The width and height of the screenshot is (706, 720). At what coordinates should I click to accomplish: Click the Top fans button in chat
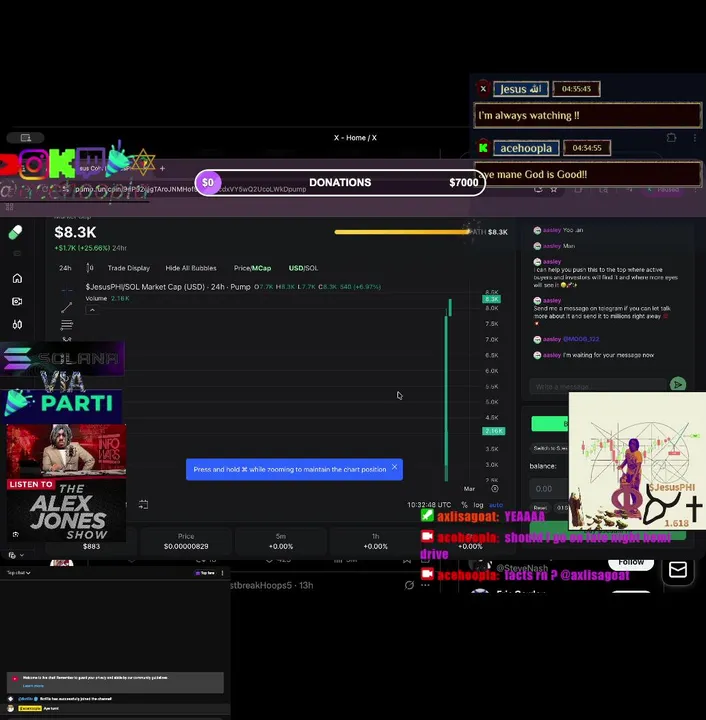205,573
